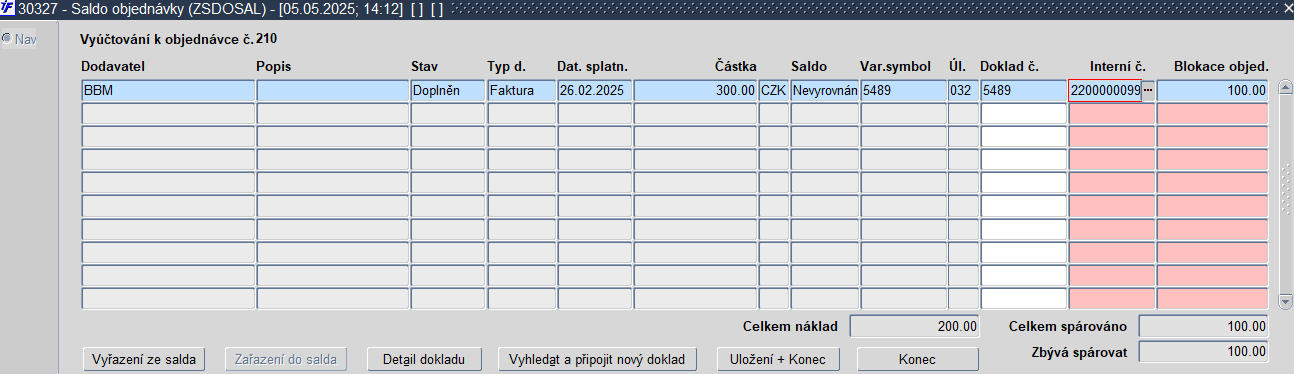
Task: Open Detail dokladu
Action: (425, 359)
